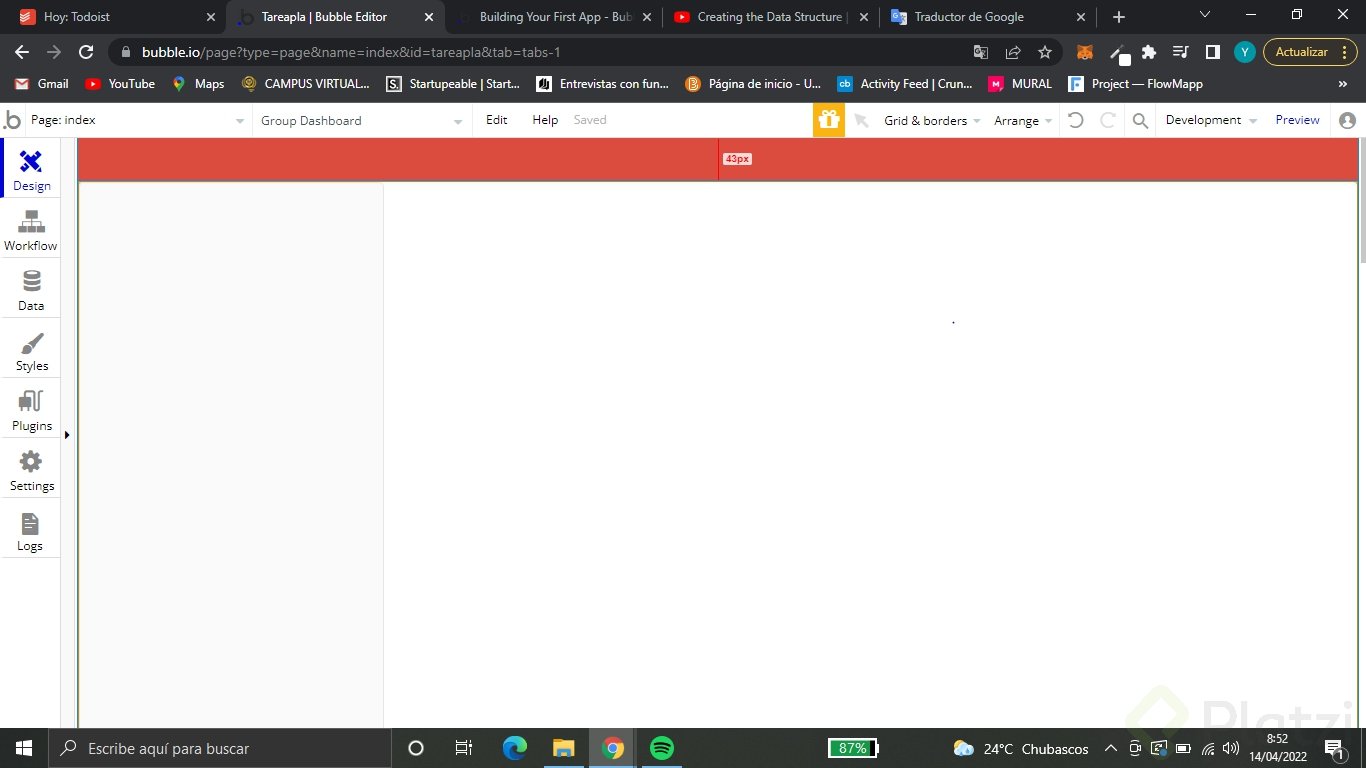Open the Grid & borders dropdown
The width and height of the screenshot is (1366, 768).
[x=932, y=120]
